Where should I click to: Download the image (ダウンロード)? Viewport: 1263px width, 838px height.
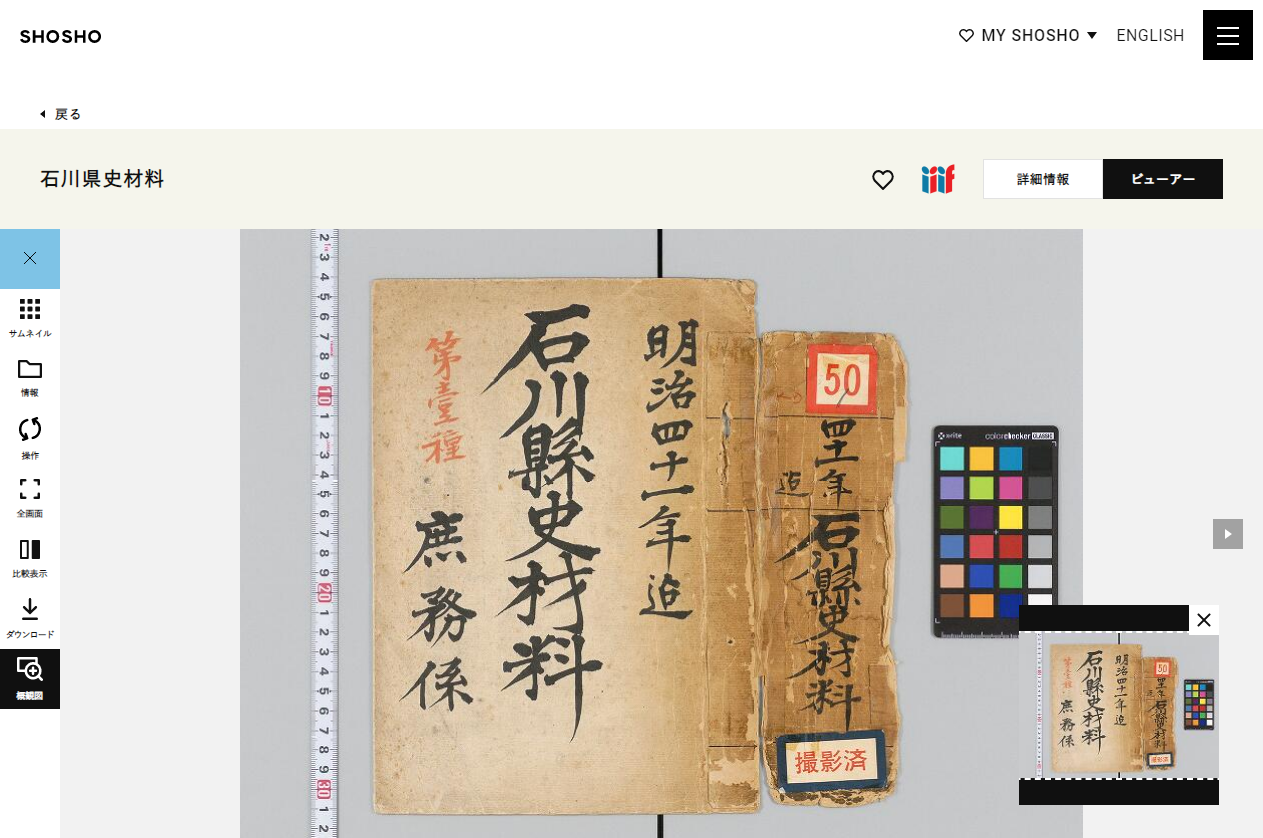point(30,619)
